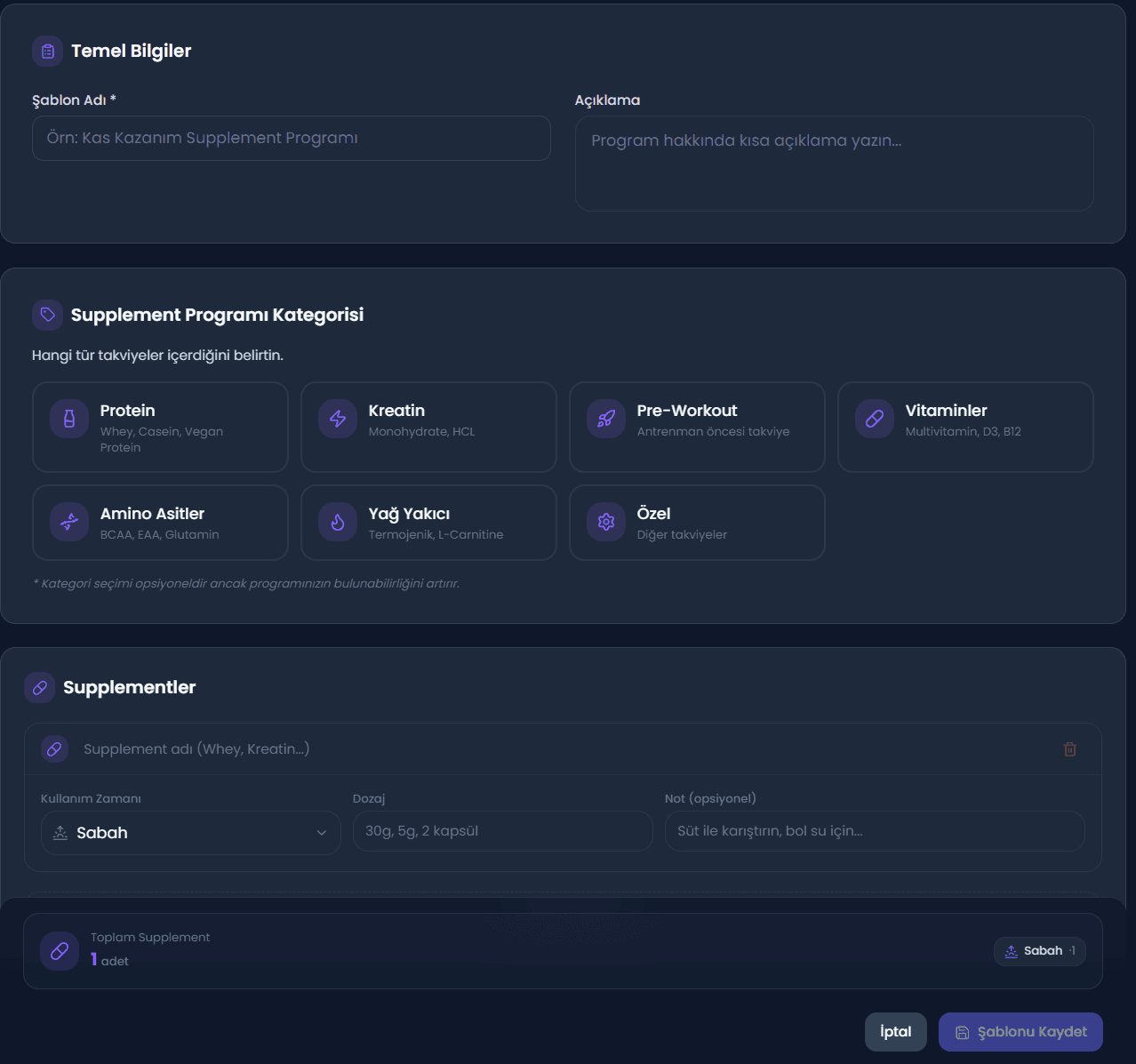Click the pill icon beside Toplam Supplement

pyautogui.click(x=60, y=951)
